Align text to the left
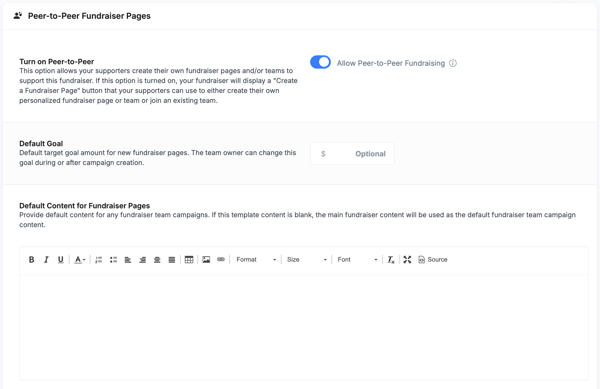Image resolution: width=600 pixels, height=389 pixels. tap(128, 260)
